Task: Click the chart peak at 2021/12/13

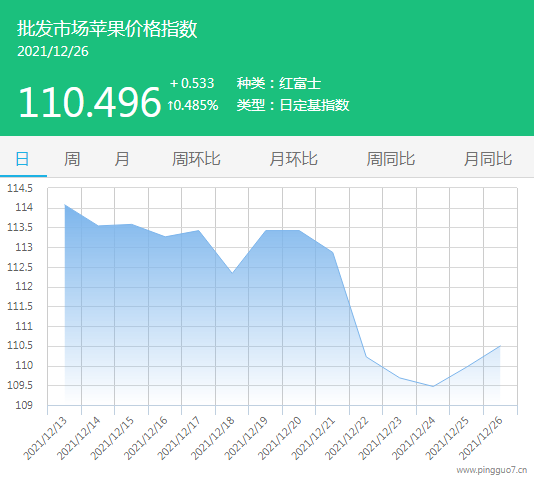Action: point(65,205)
